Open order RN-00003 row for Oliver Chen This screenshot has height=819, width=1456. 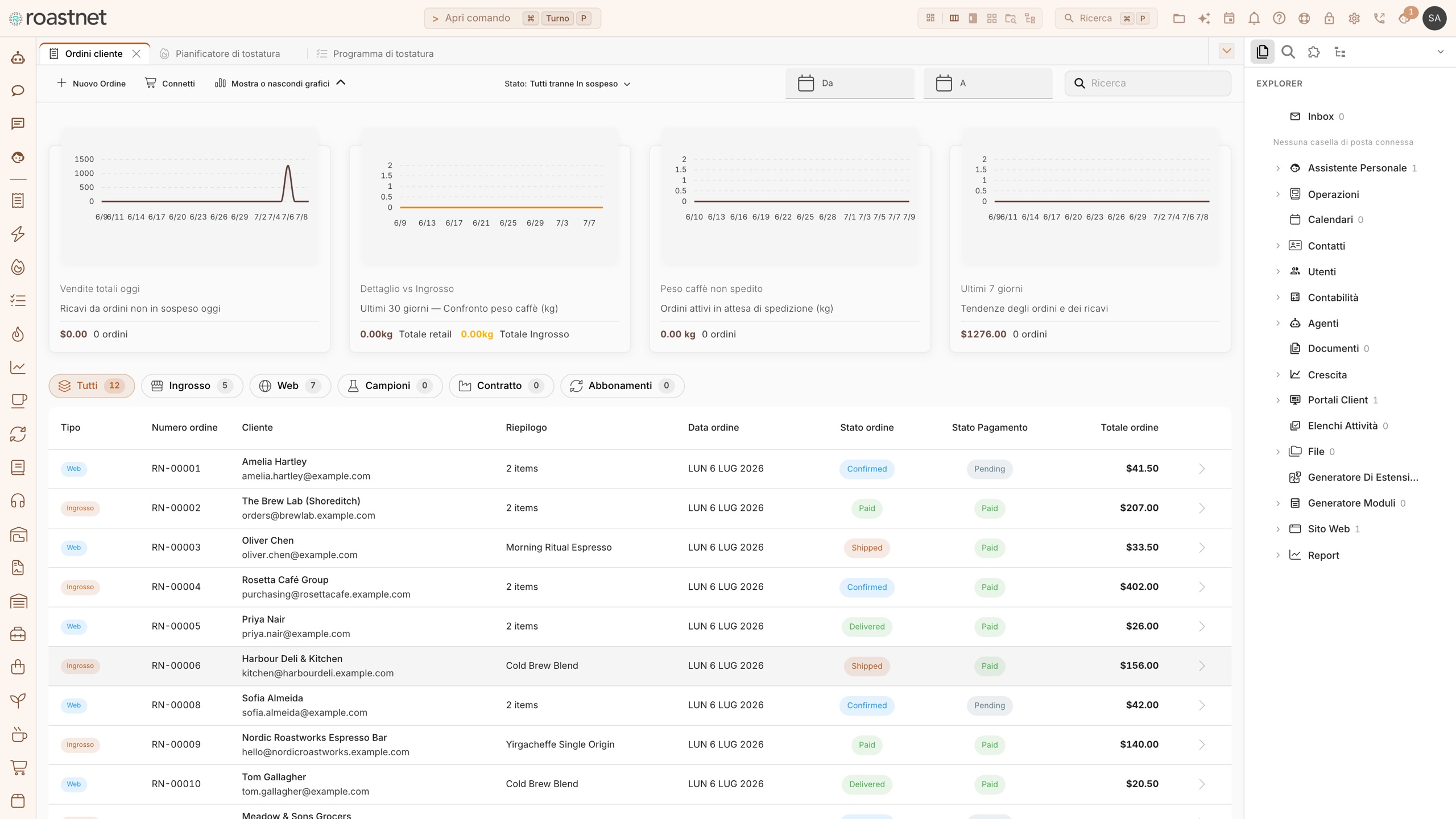tap(640, 548)
